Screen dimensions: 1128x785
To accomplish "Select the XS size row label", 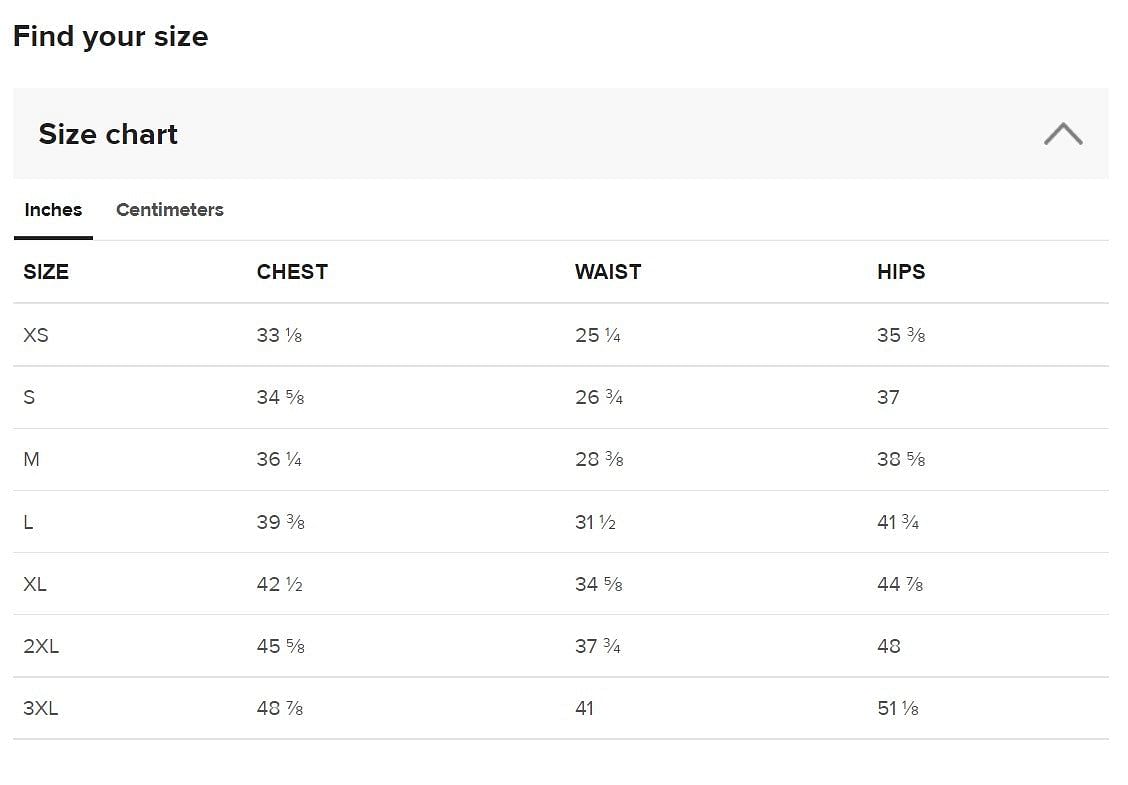I will (x=36, y=335).
